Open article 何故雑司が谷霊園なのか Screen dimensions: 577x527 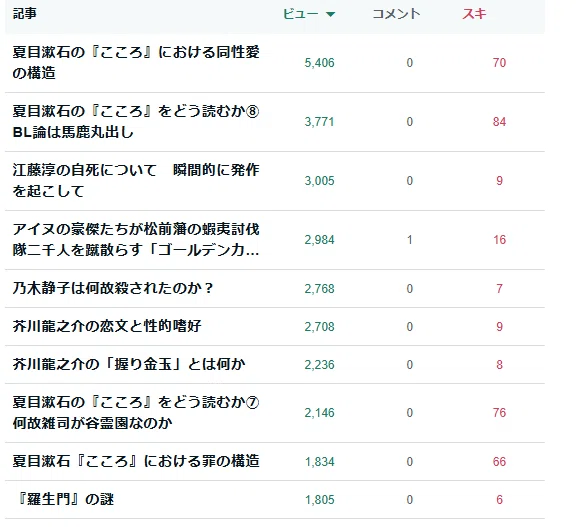(92, 423)
